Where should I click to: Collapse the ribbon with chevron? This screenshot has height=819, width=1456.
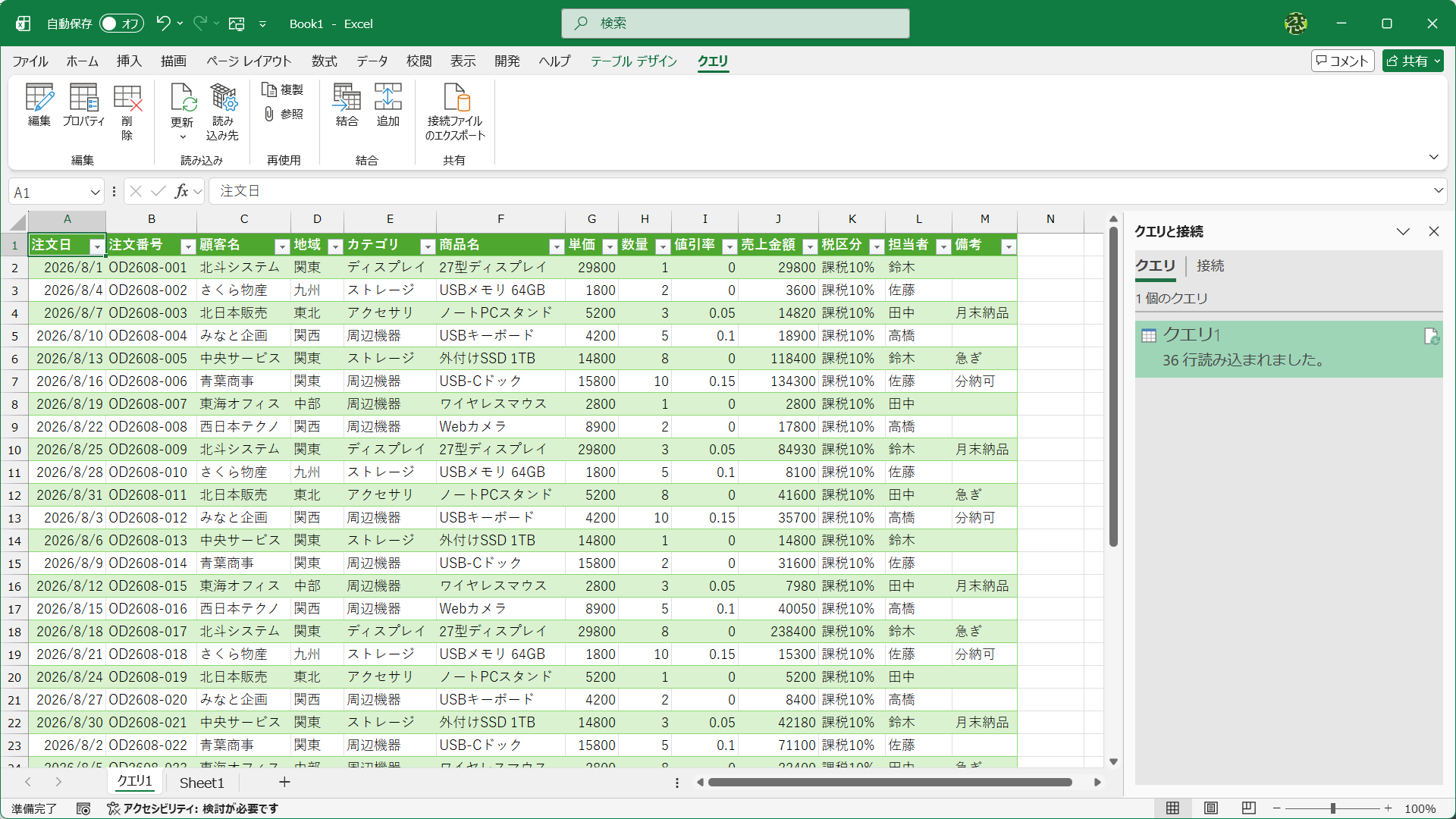1433,157
